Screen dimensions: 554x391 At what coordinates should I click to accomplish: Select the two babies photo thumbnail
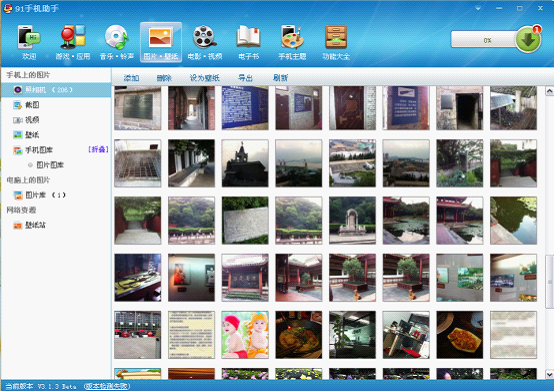245,334
